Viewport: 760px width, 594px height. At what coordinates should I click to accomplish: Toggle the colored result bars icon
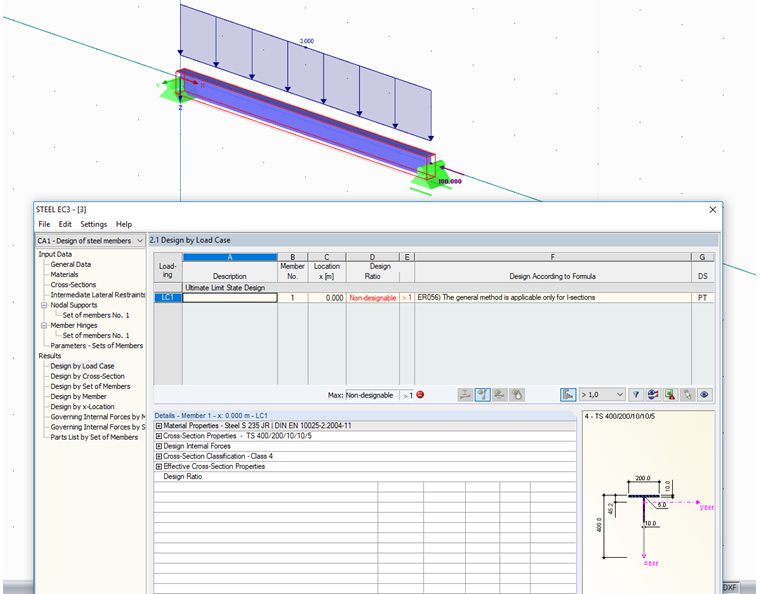[568, 395]
